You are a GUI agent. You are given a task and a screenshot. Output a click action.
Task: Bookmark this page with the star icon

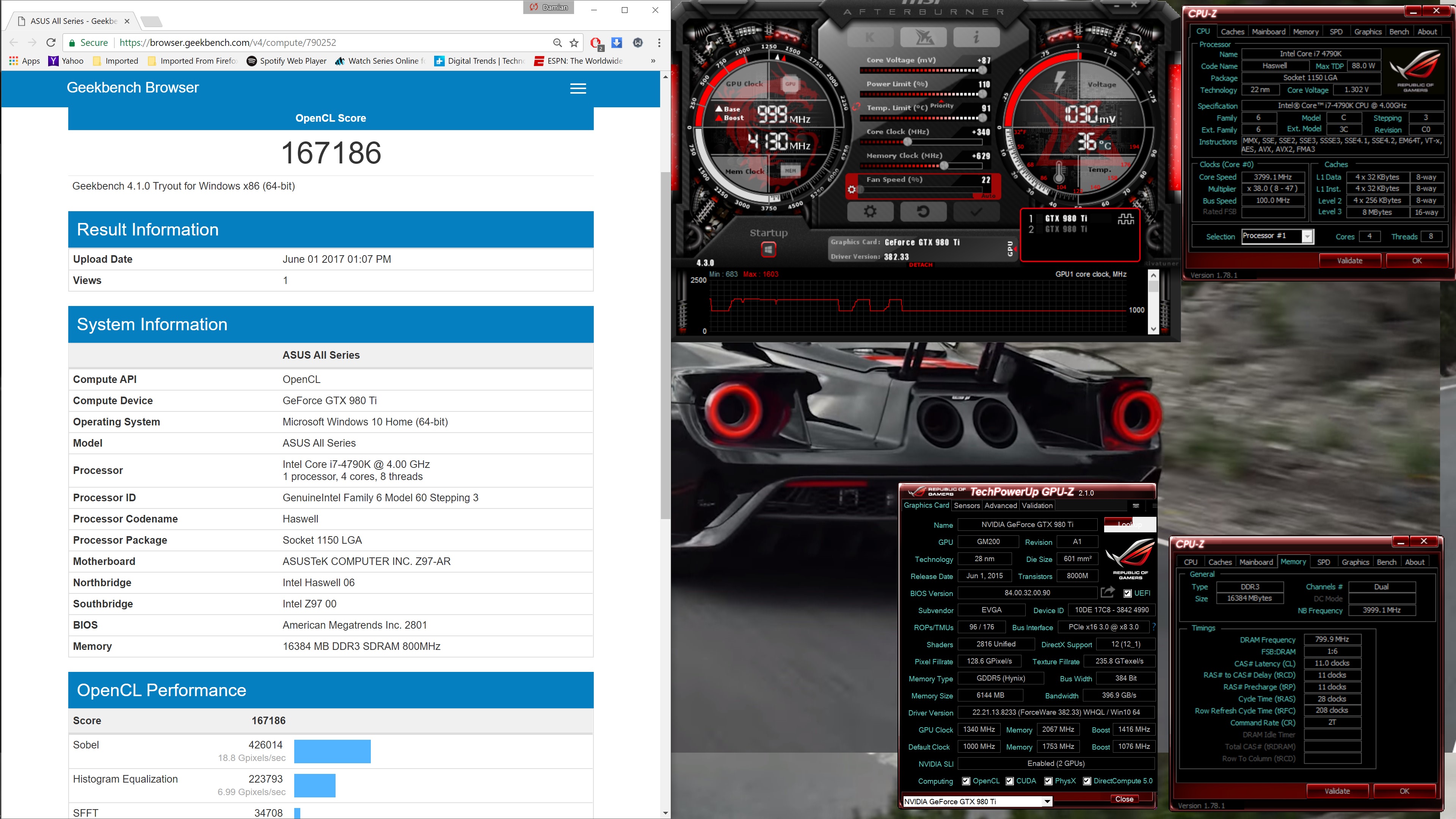pos(574,42)
